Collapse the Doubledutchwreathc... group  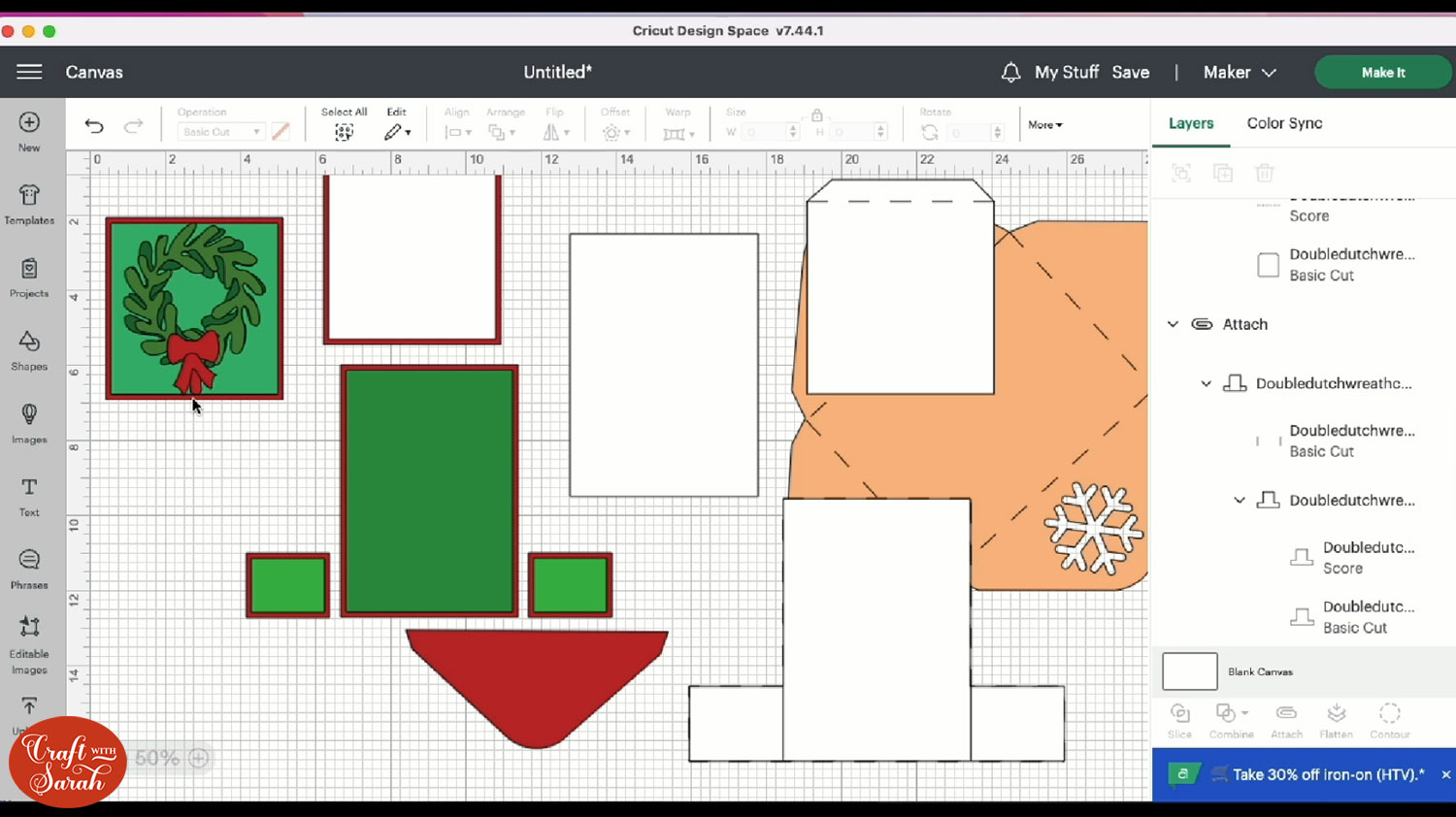[1206, 383]
